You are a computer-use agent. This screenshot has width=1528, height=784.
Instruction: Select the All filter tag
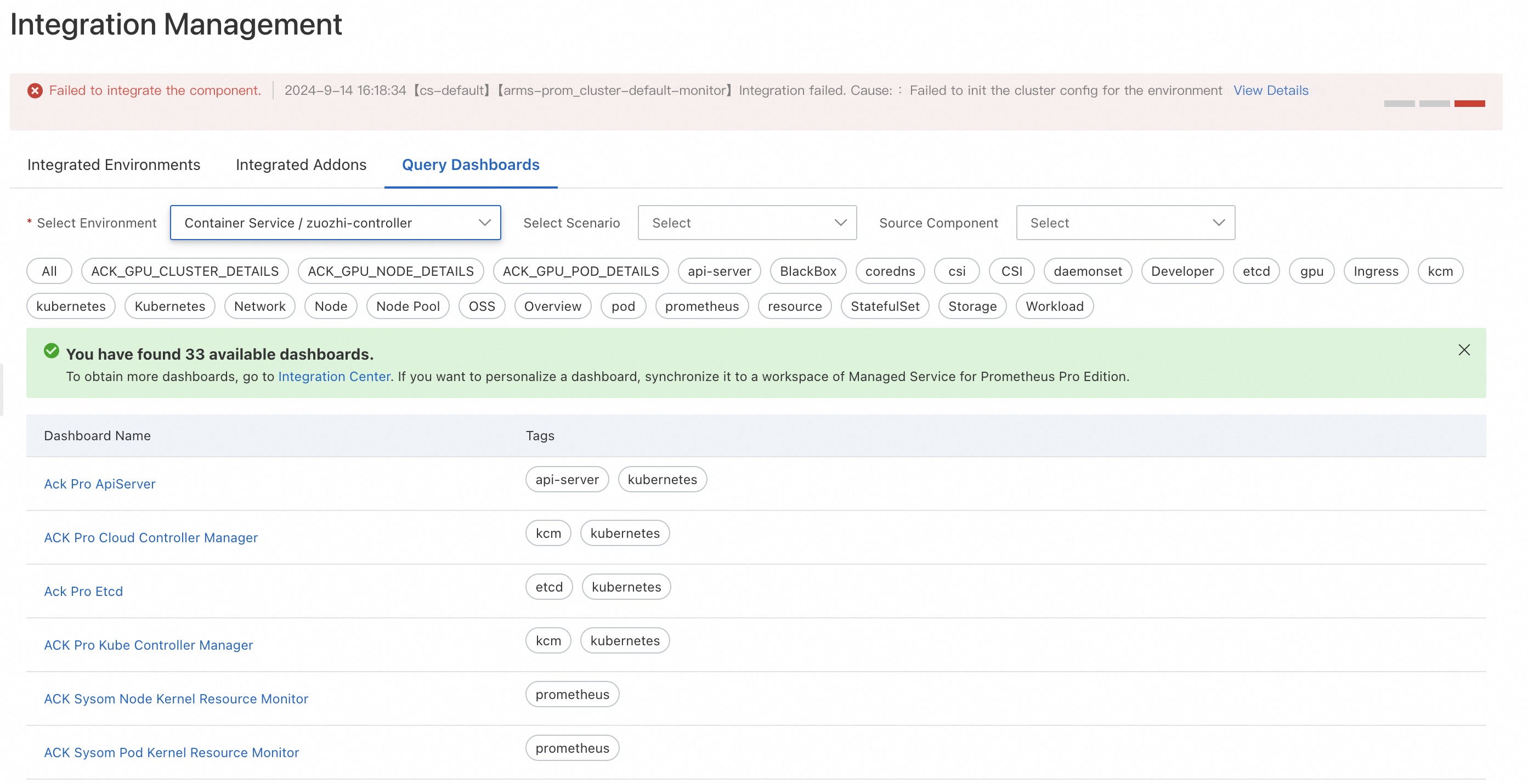tap(49, 271)
